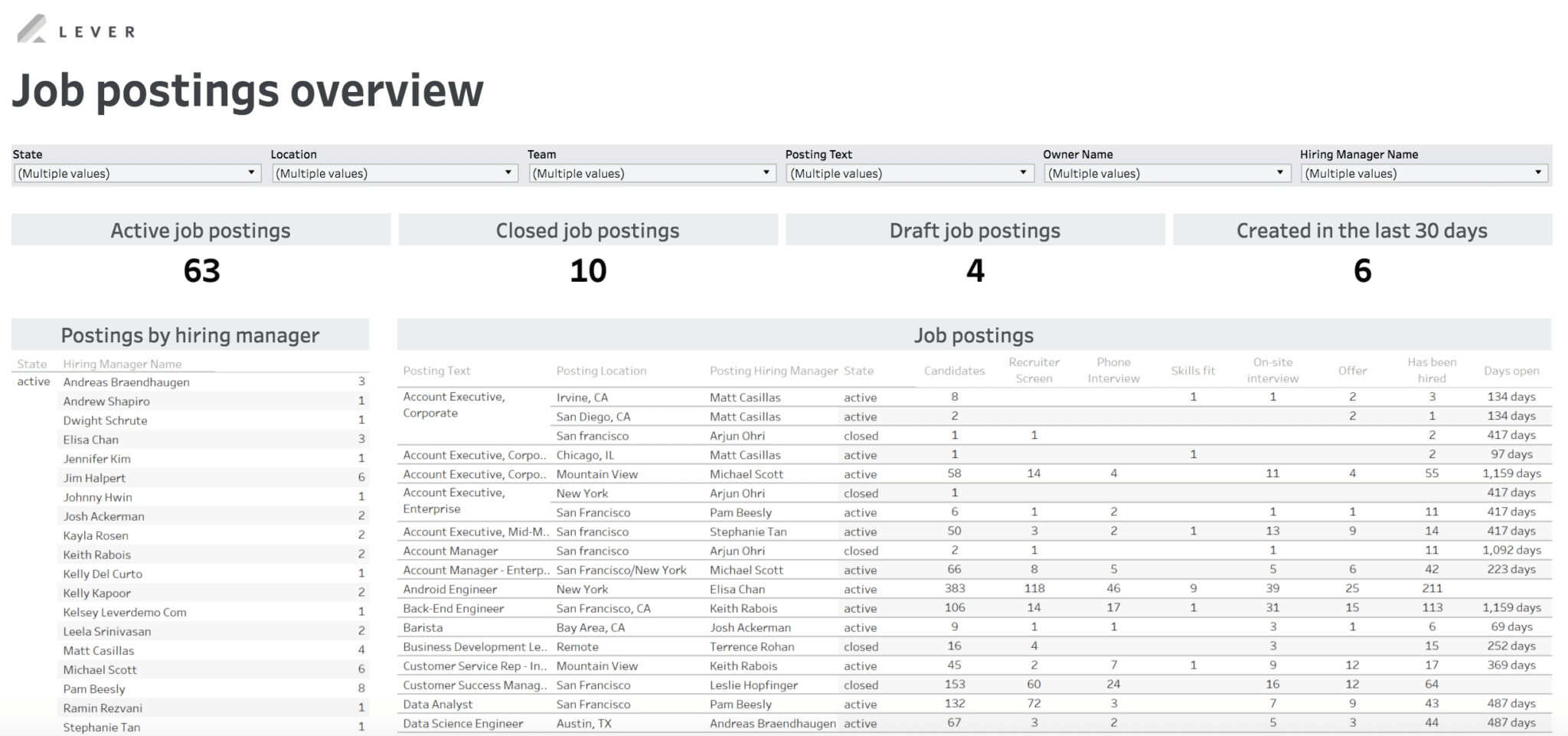Select Andreas Braendhaugen in the hiring manager list

[126, 381]
